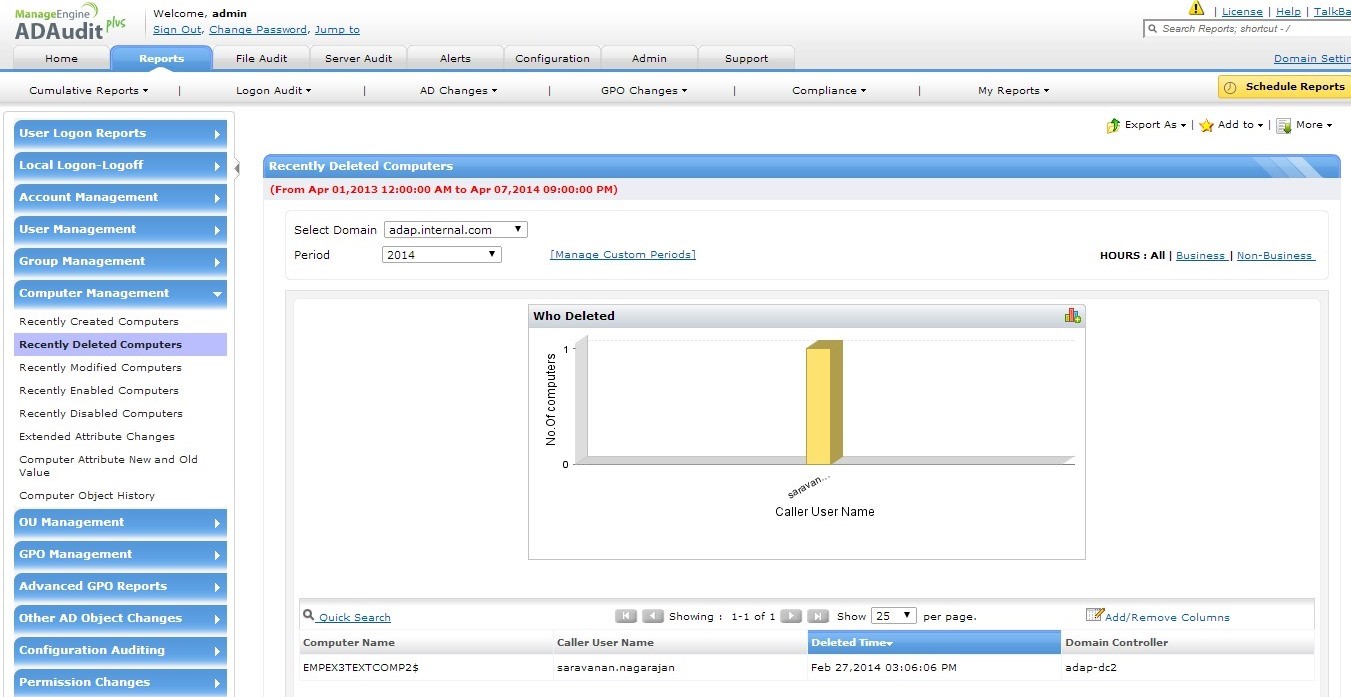
Task: Go to the first page of results
Action: pyautogui.click(x=626, y=616)
